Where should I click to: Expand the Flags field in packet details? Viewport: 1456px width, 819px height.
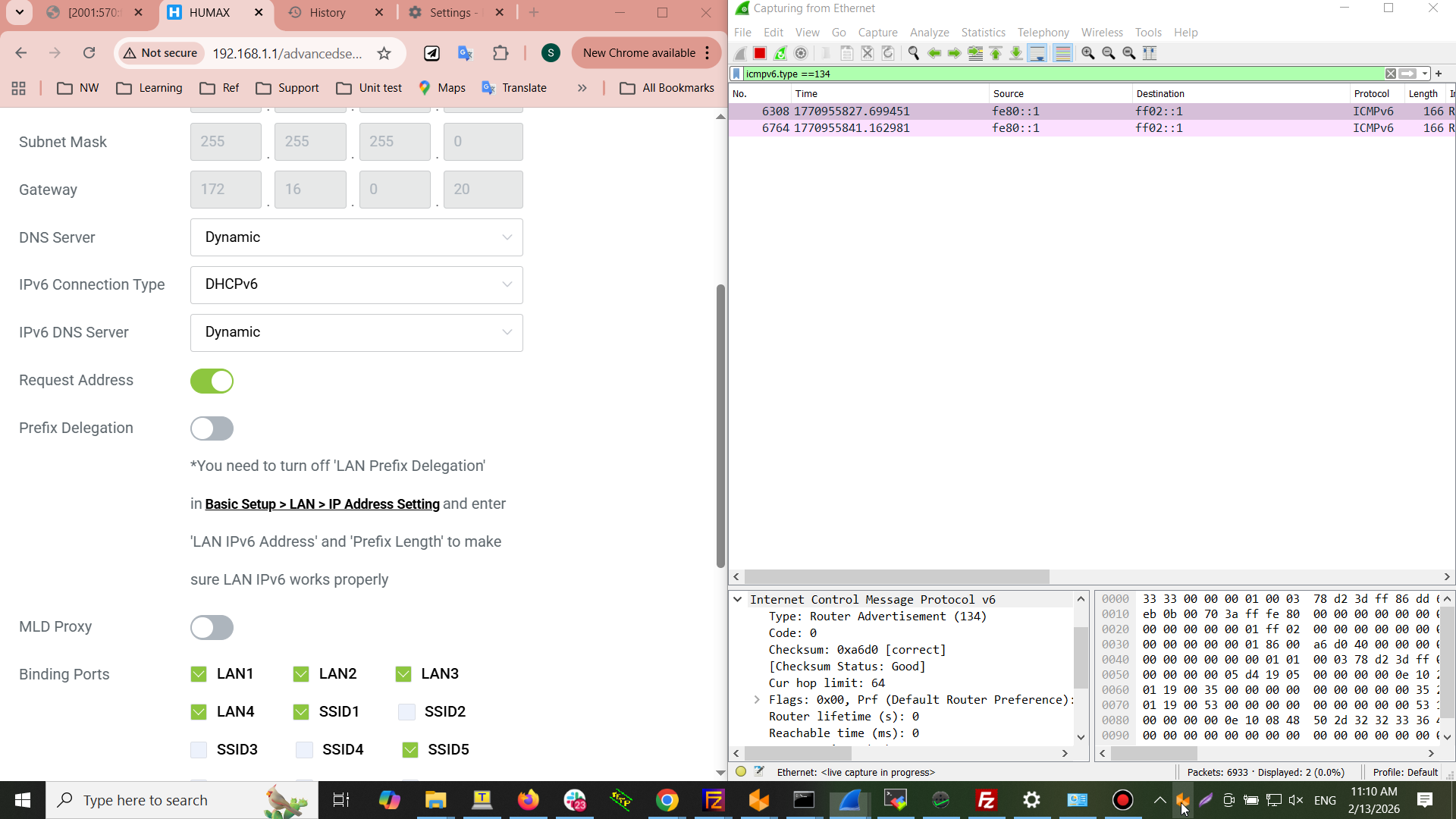(x=757, y=700)
